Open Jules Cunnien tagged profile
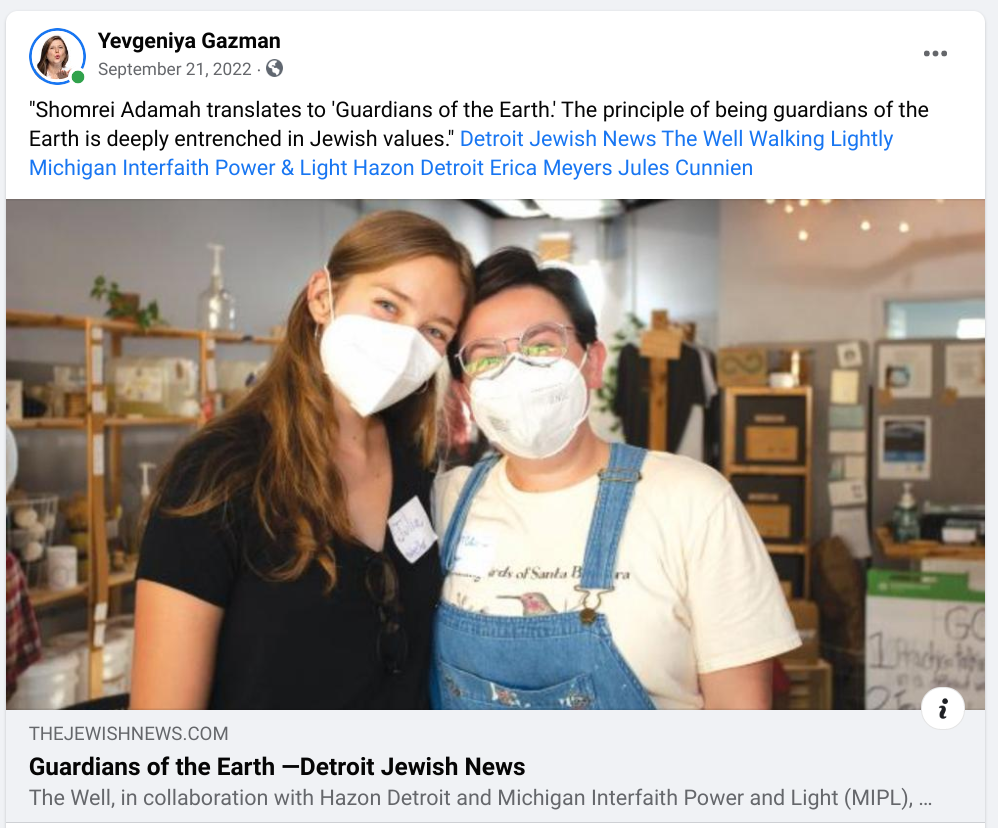The image size is (998, 828). coord(685,168)
